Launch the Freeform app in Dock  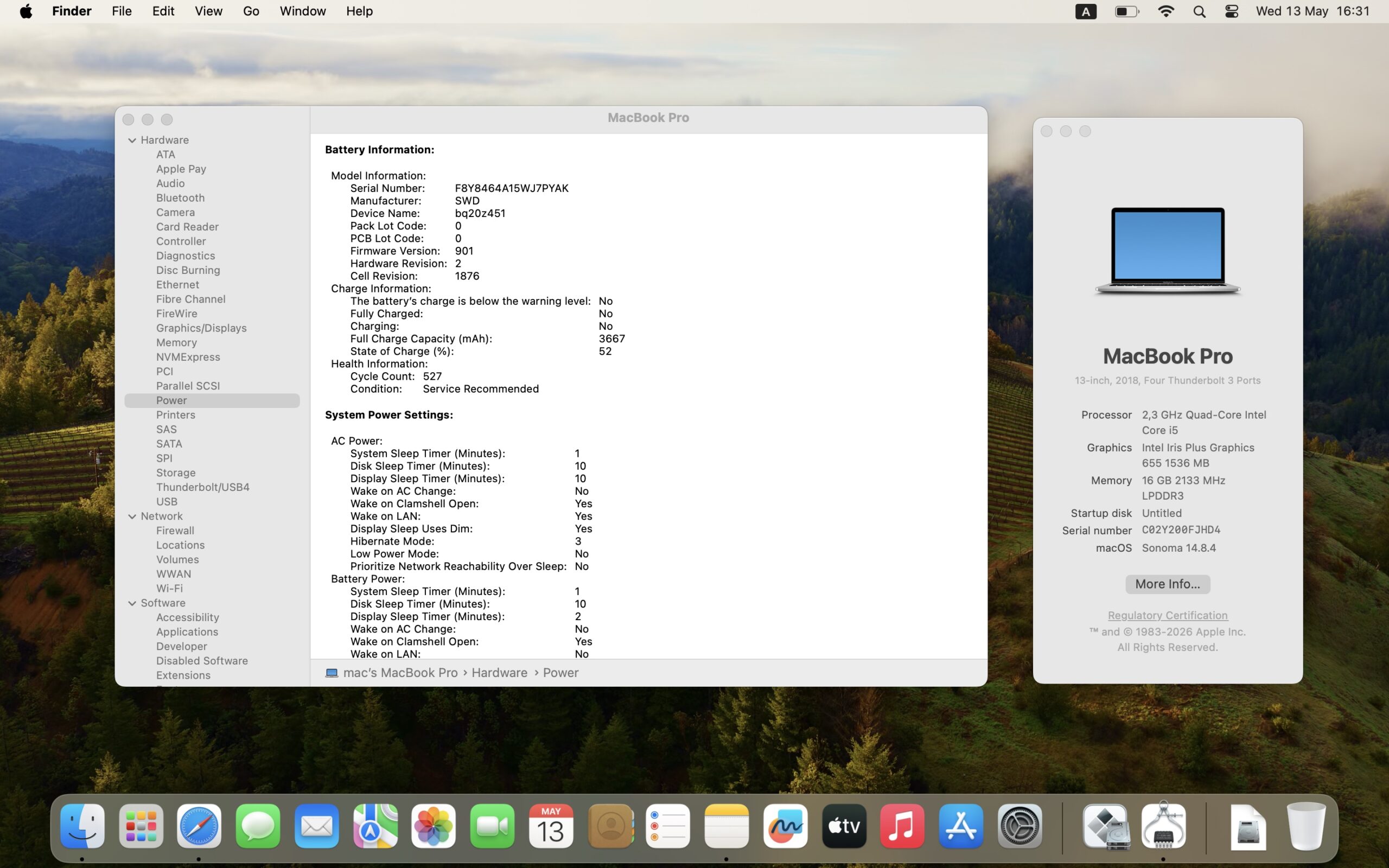tap(785, 826)
